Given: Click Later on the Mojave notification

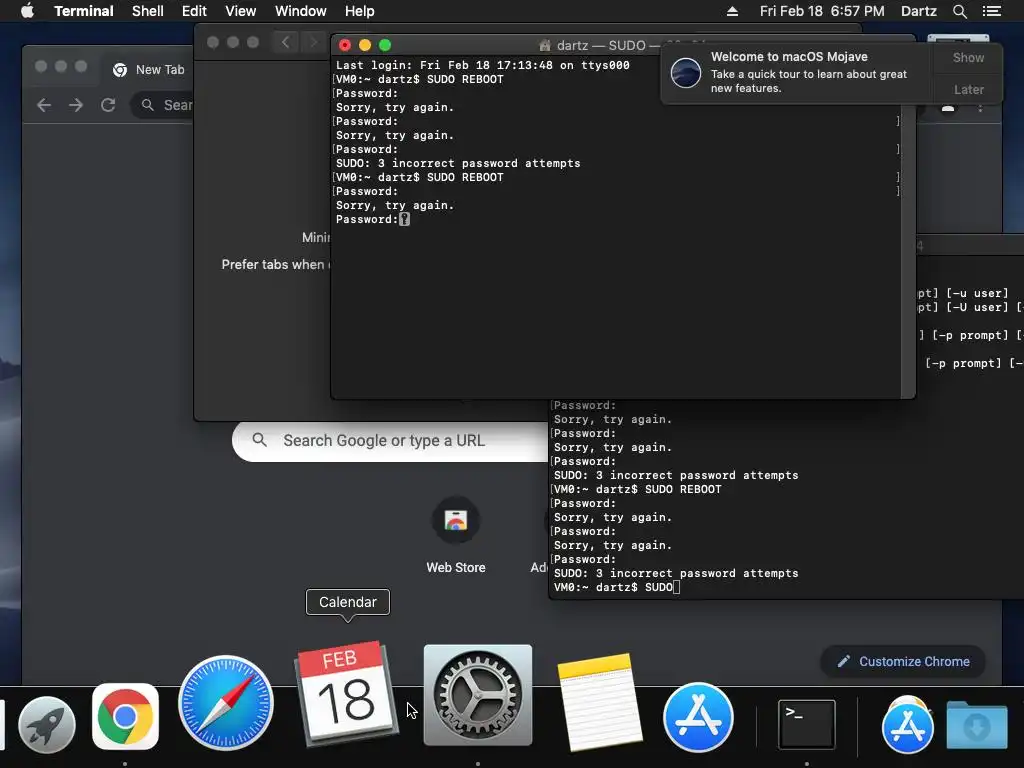Looking at the screenshot, I should click(x=968, y=89).
